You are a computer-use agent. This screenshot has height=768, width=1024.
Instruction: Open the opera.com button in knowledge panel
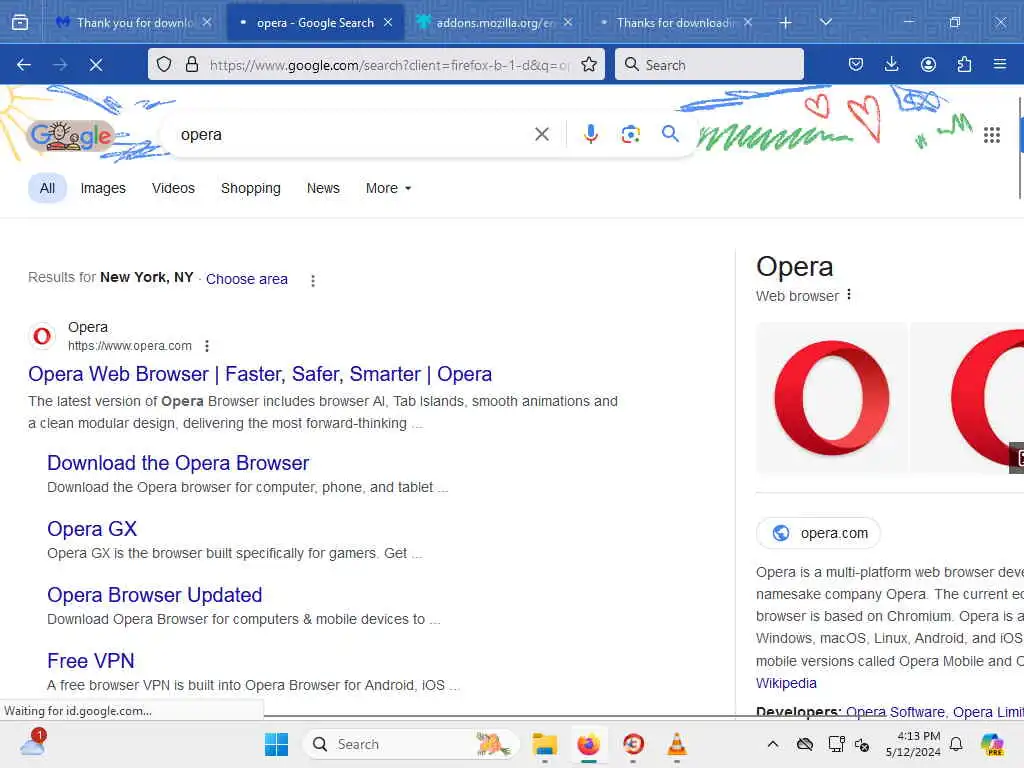[x=818, y=533]
